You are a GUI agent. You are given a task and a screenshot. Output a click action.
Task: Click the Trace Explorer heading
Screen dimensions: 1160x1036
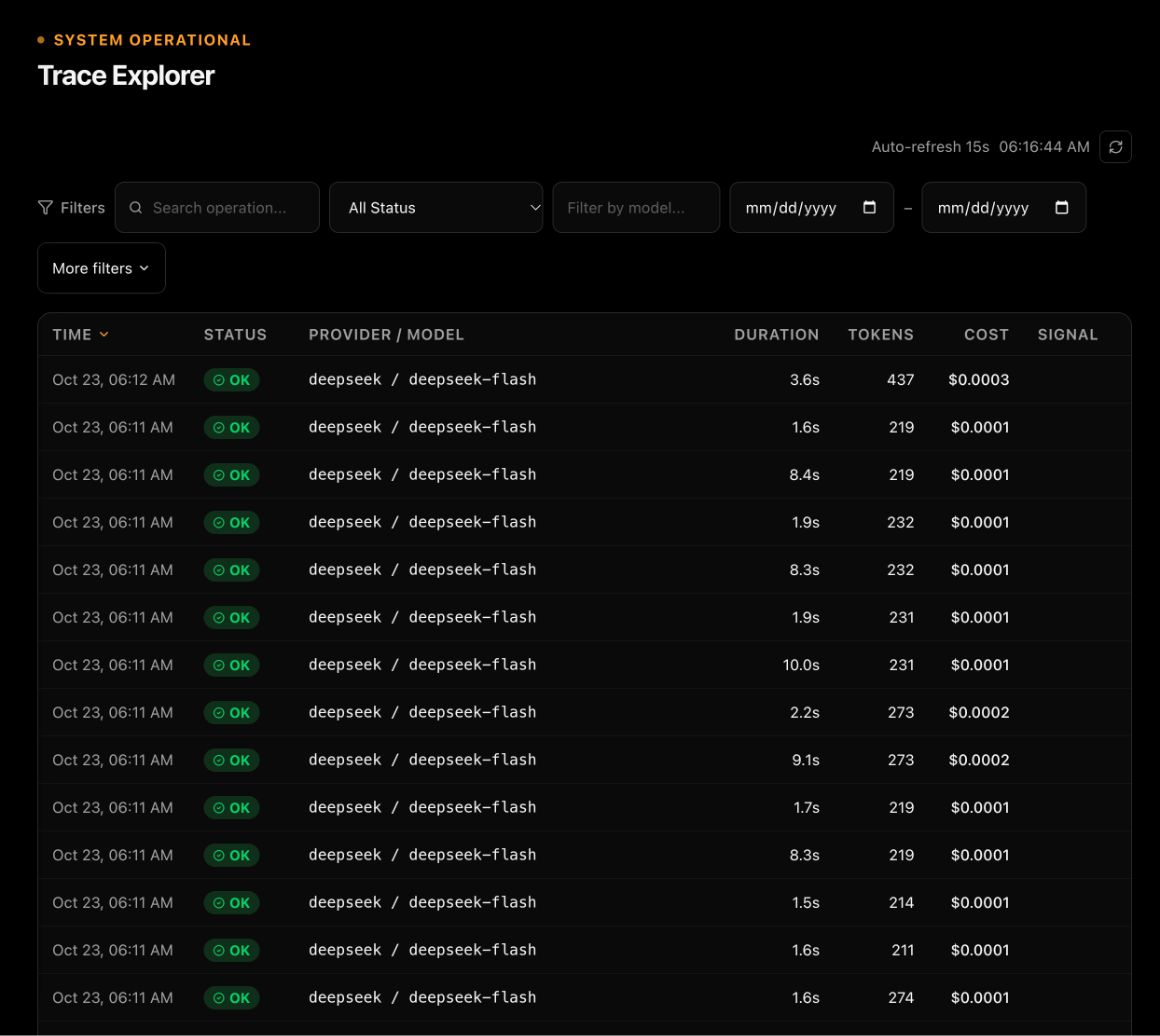pos(126,75)
